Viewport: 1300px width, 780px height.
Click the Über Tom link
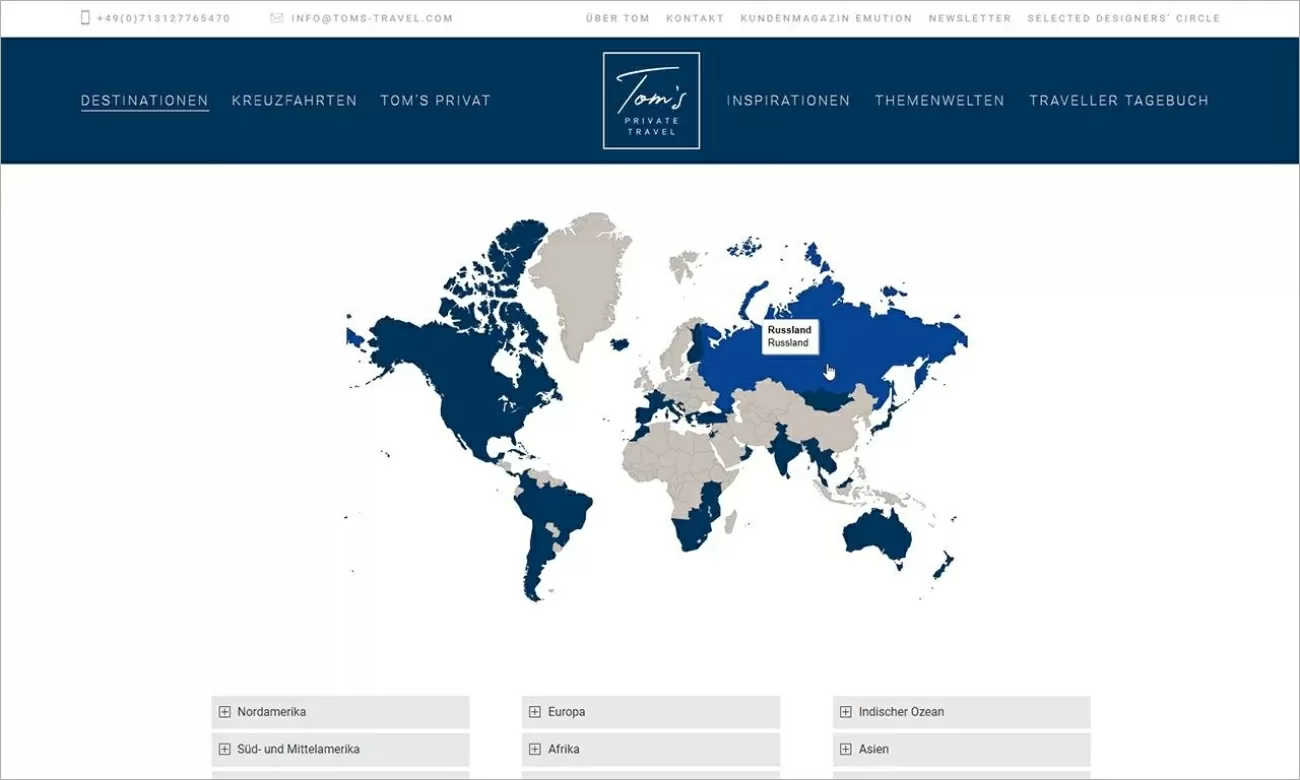pyautogui.click(x=617, y=18)
